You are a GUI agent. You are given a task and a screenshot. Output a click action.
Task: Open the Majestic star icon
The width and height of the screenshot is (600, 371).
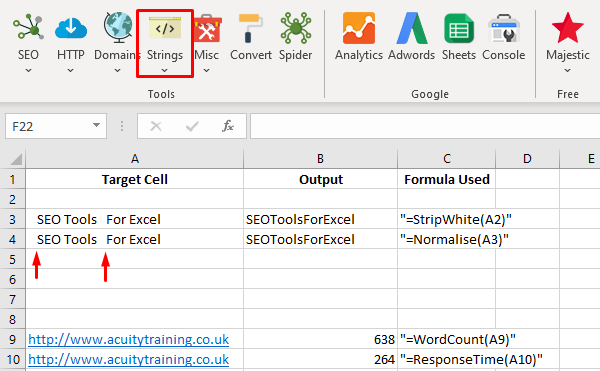pyautogui.click(x=567, y=28)
